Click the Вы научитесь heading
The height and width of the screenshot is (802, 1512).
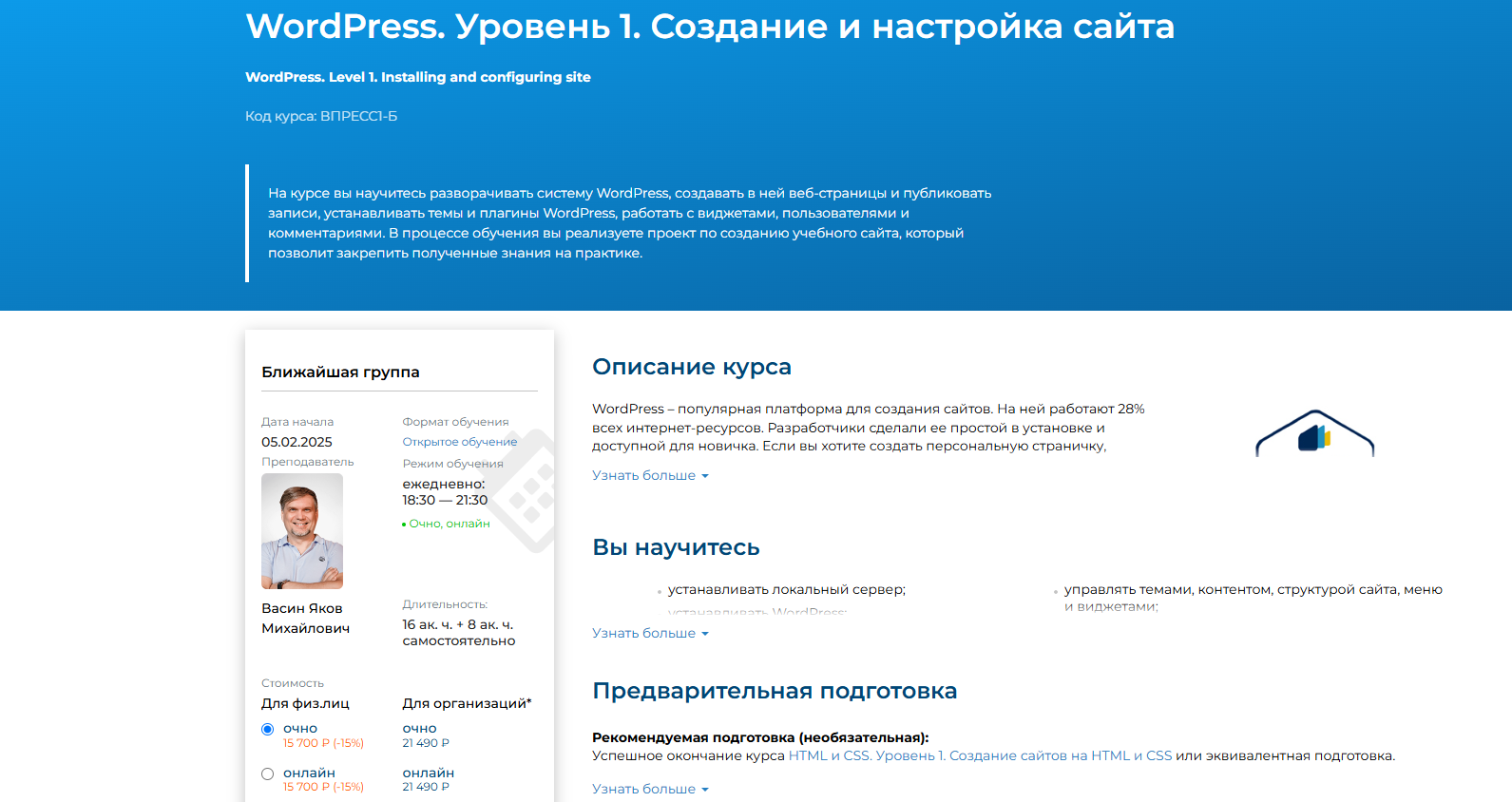click(x=676, y=547)
